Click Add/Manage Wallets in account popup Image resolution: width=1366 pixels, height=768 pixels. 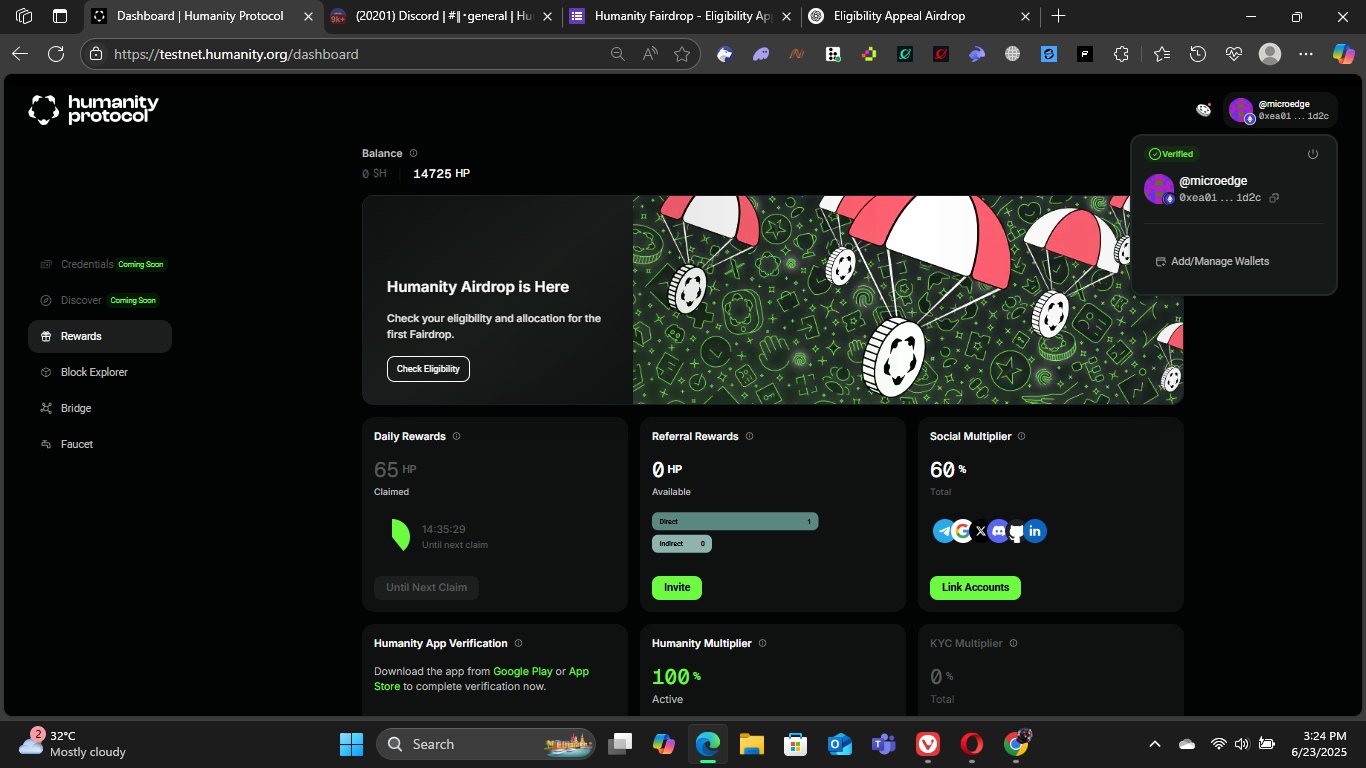tap(1212, 261)
